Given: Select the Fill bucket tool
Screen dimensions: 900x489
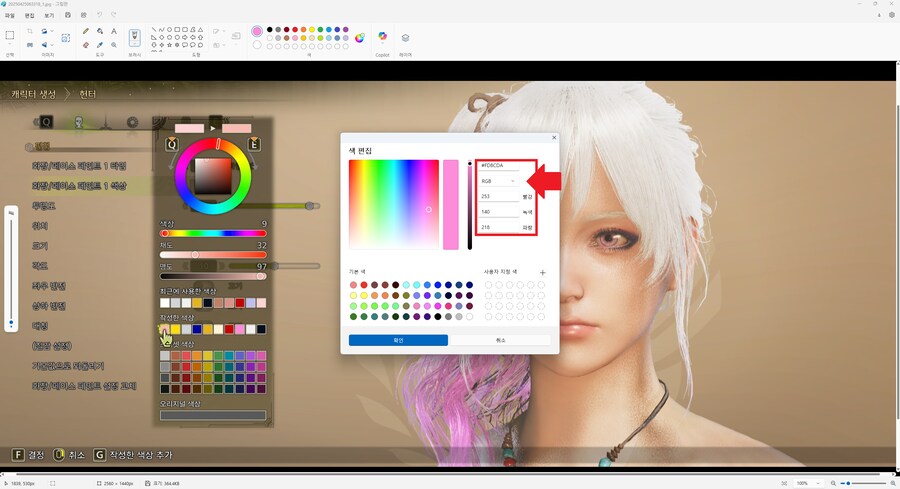Looking at the screenshot, I should [100, 31].
